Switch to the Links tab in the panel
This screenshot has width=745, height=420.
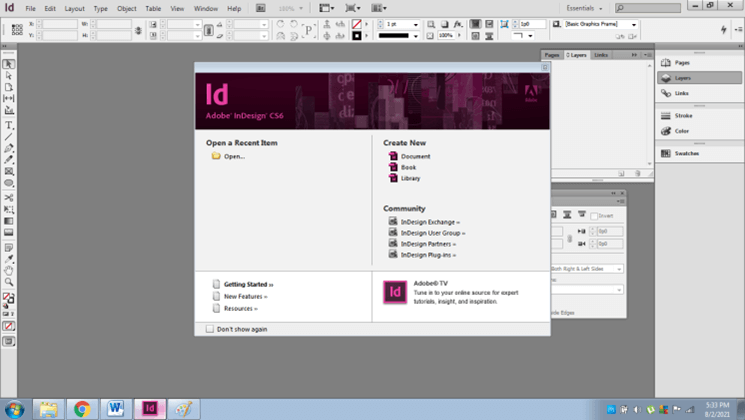(601, 55)
